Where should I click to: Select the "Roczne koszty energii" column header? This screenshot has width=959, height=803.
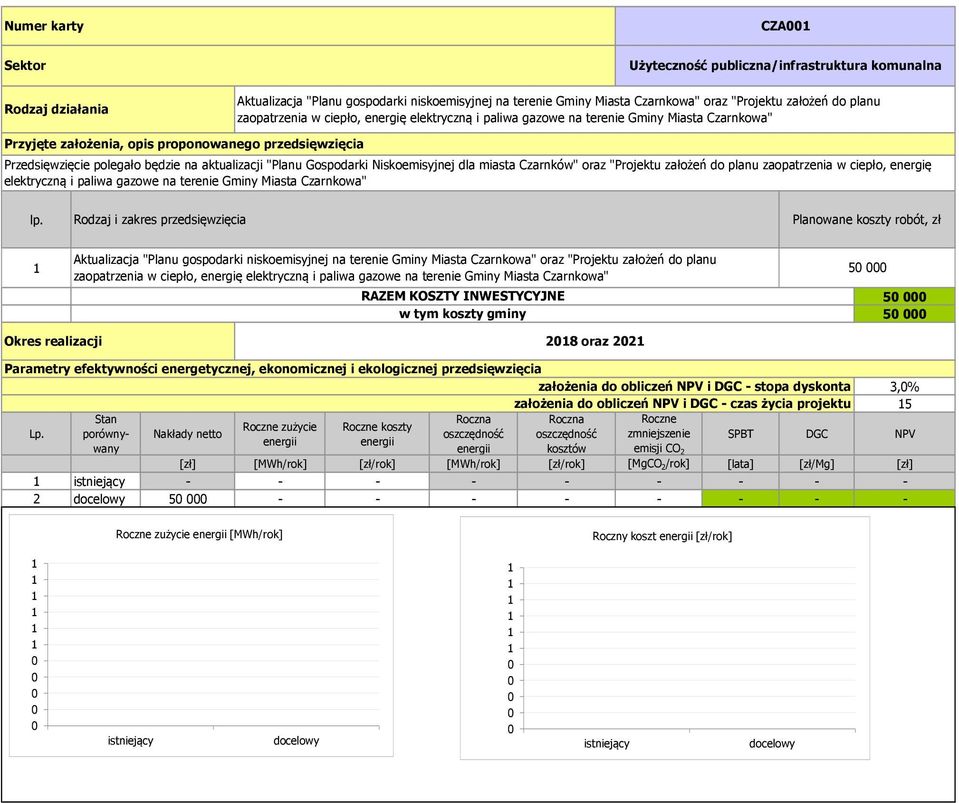point(377,434)
